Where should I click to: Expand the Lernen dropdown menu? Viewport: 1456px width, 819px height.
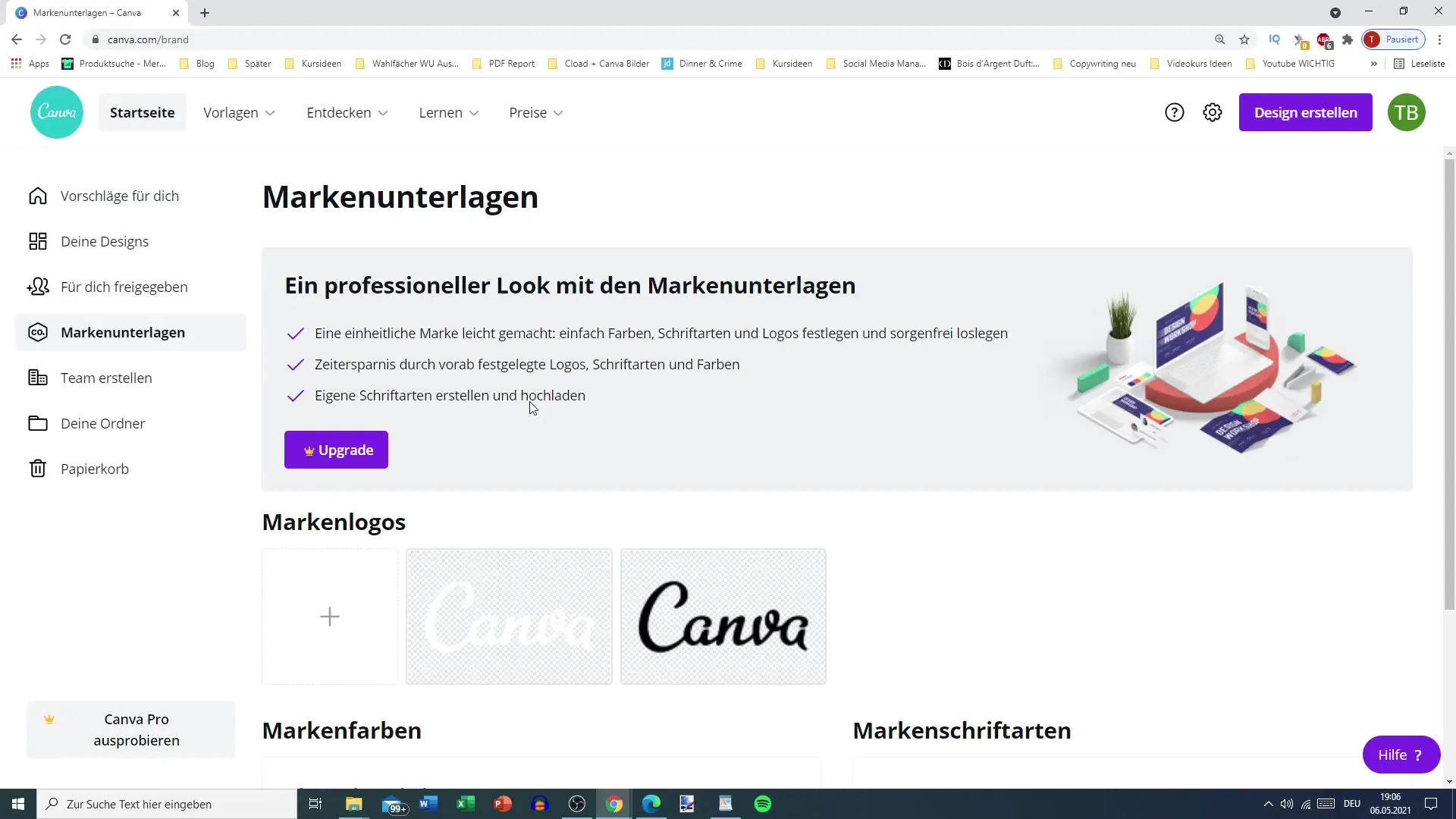point(449,112)
